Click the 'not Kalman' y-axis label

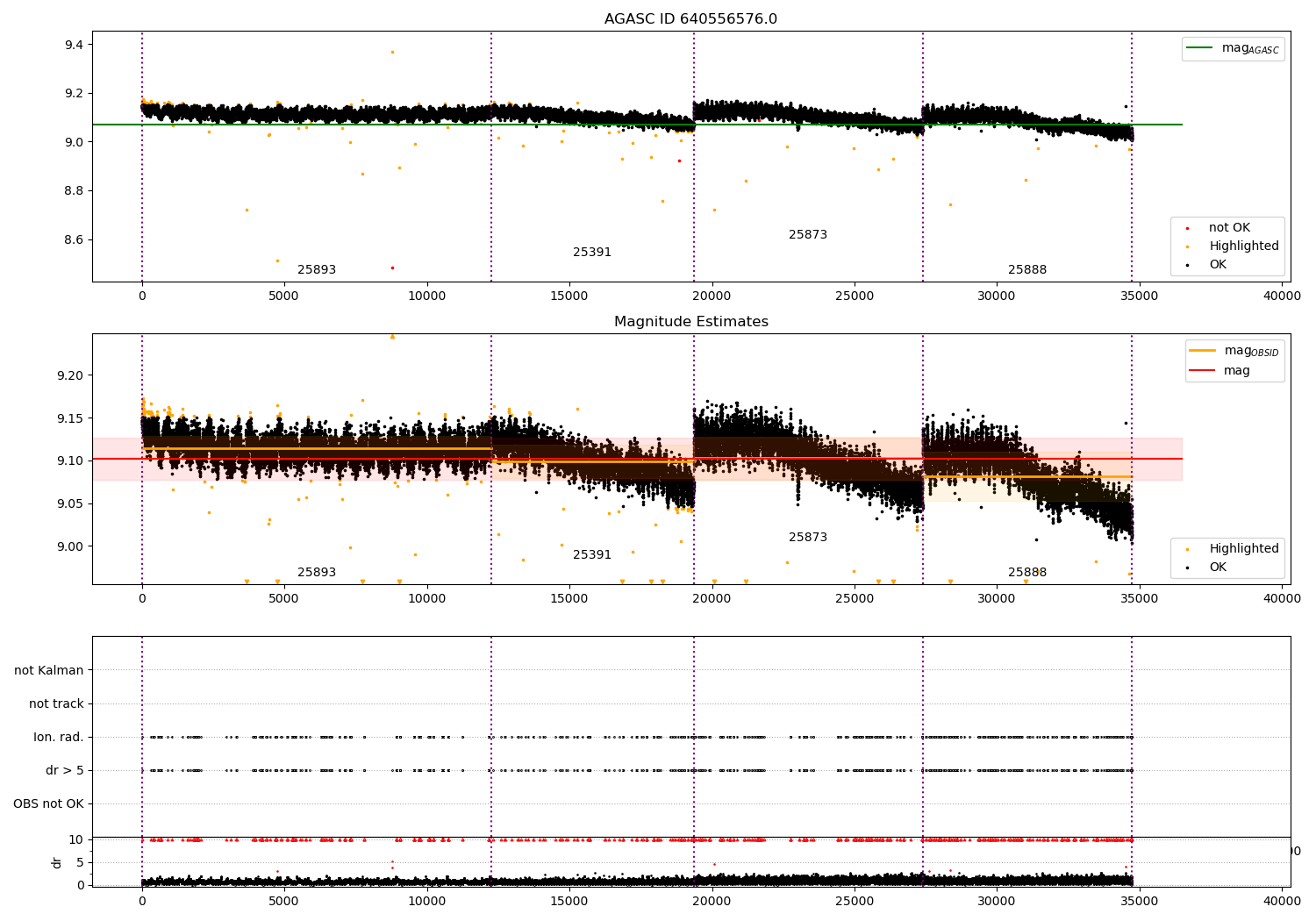click(x=49, y=670)
